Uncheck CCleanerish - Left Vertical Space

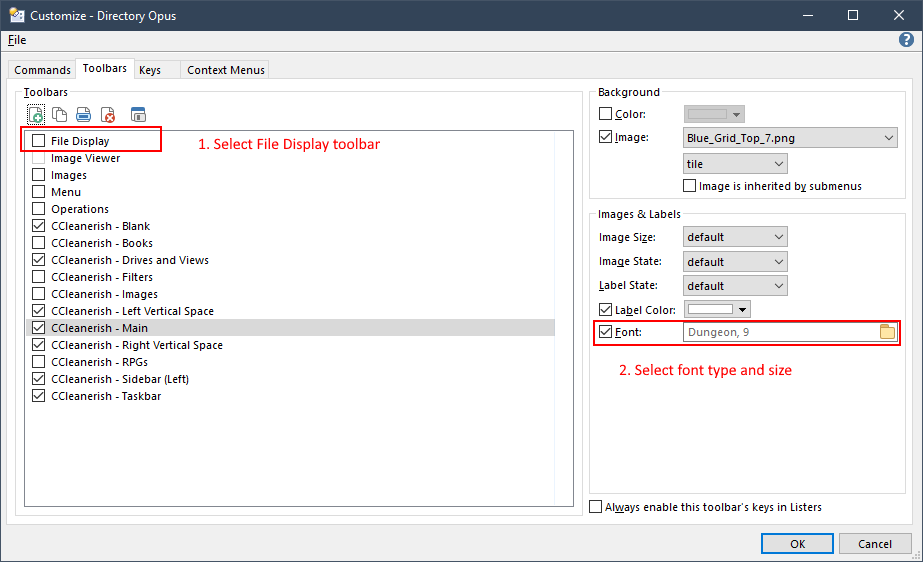pyautogui.click(x=38, y=311)
